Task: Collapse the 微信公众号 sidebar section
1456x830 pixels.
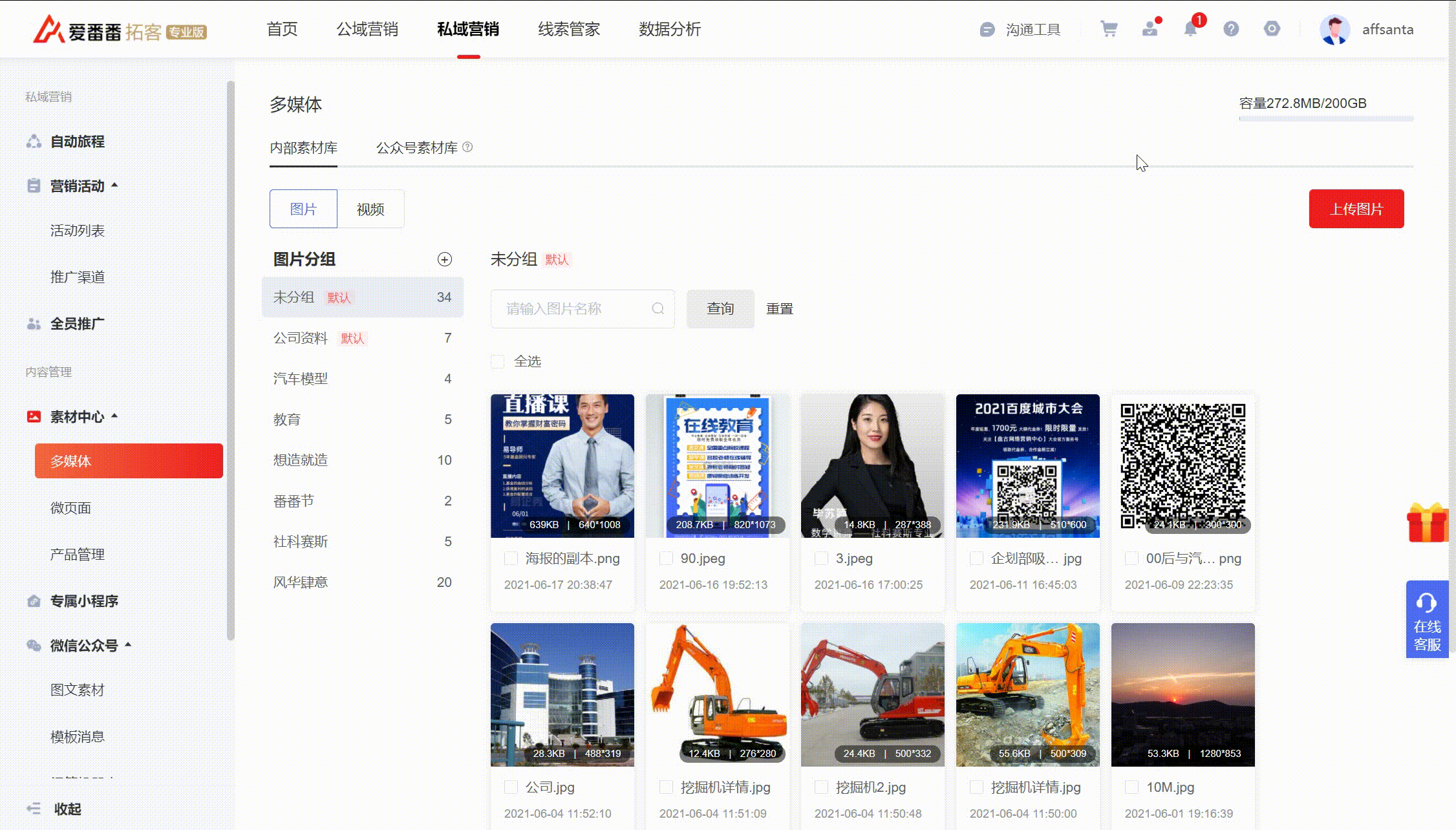Action: [x=128, y=644]
